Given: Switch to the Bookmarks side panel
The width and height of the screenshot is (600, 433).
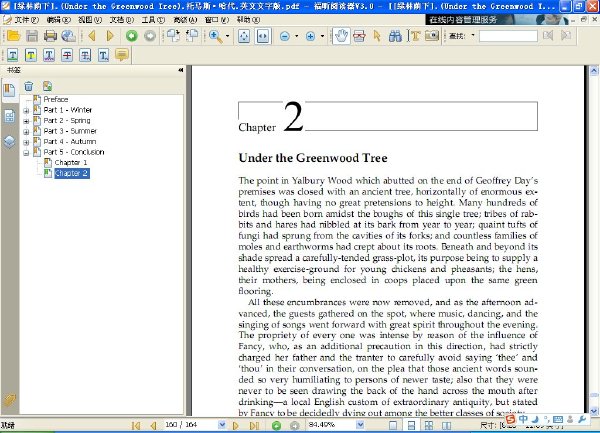Looking at the screenshot, I should [x=9, y=91].
